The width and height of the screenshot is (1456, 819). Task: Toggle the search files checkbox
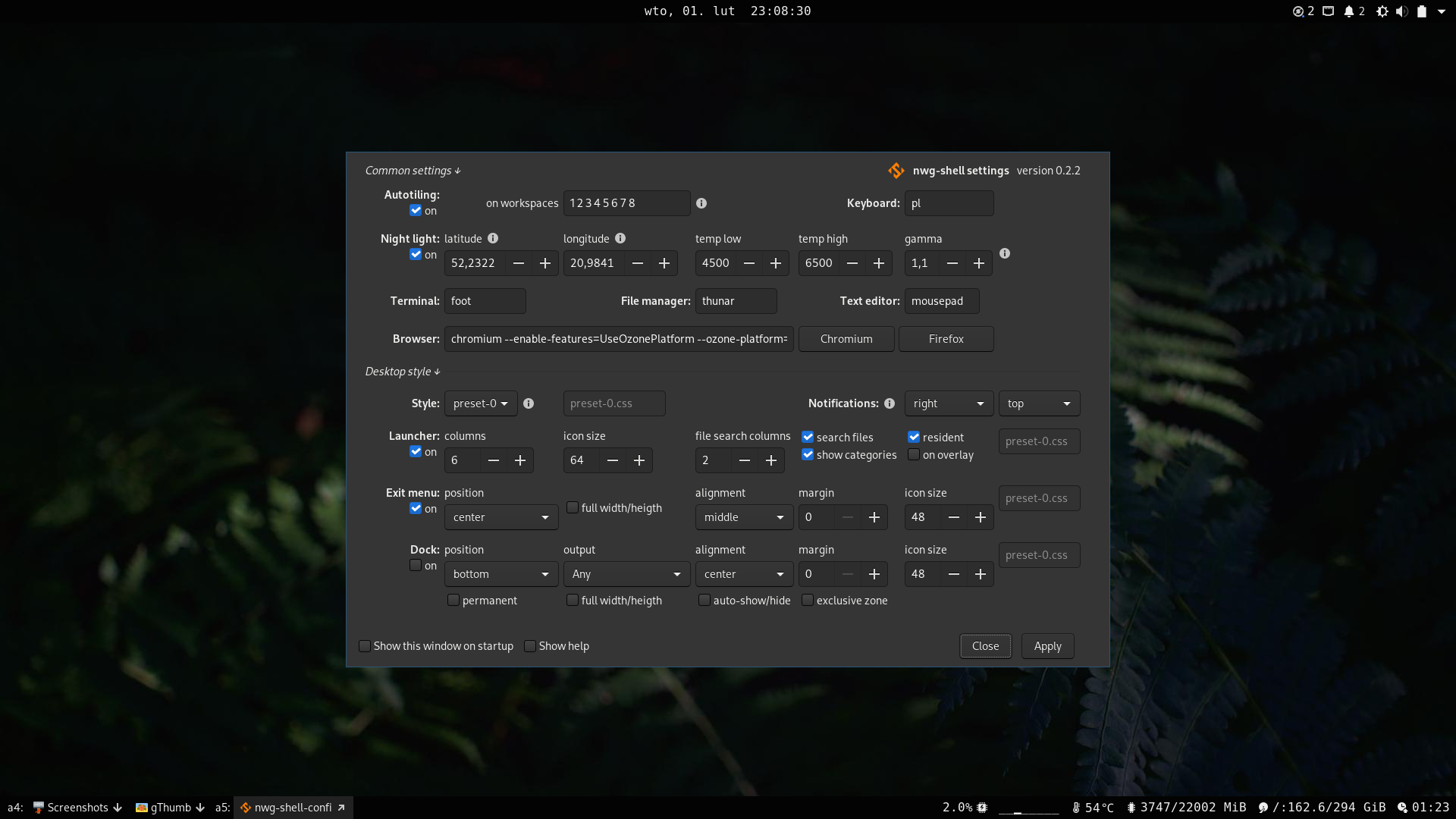coord(808,437)
